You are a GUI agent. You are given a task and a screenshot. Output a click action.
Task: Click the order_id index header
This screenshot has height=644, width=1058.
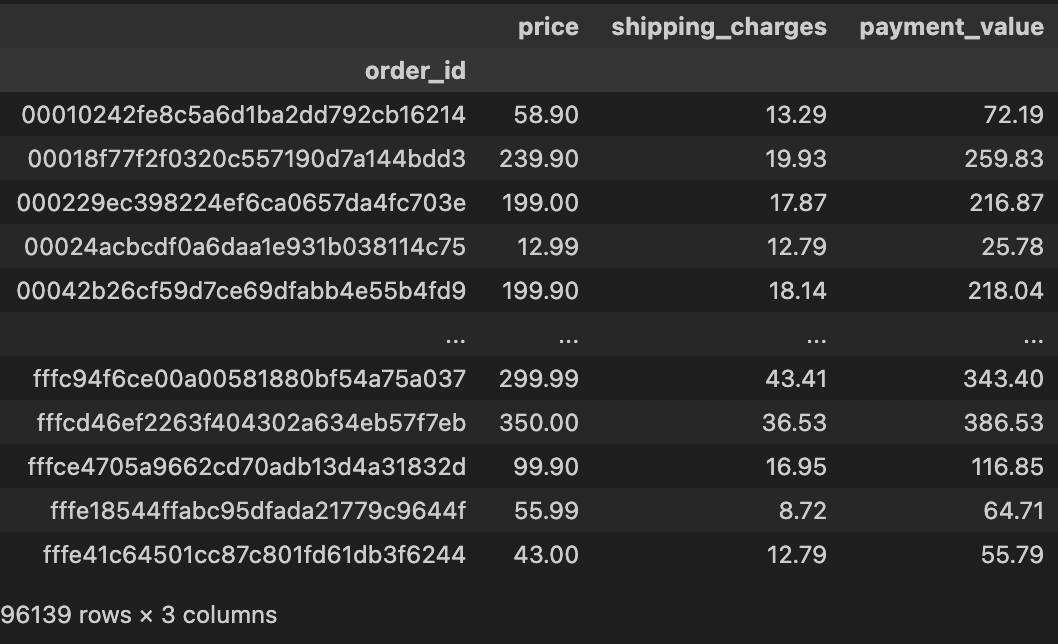coord(415,71)
